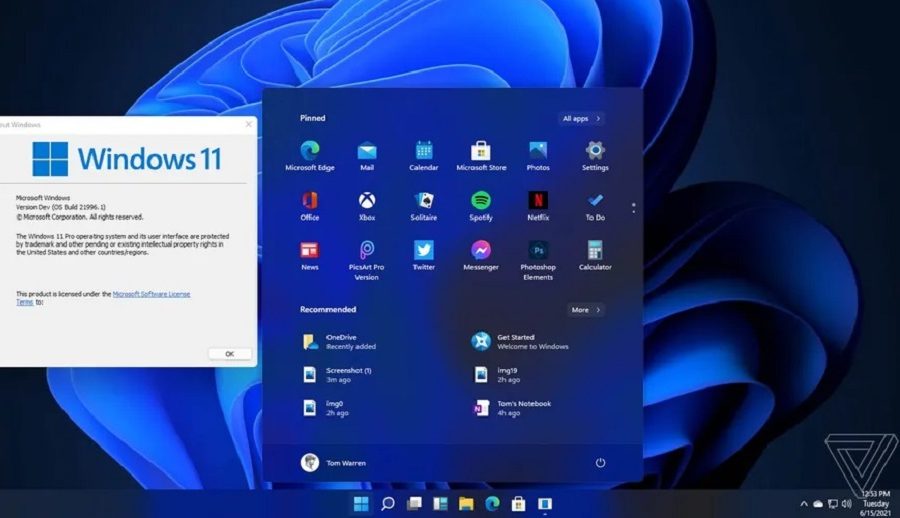Open the Netflix app icon
Image resolution: width=900 pixels, height=518 pixels.
pos(538,200)
